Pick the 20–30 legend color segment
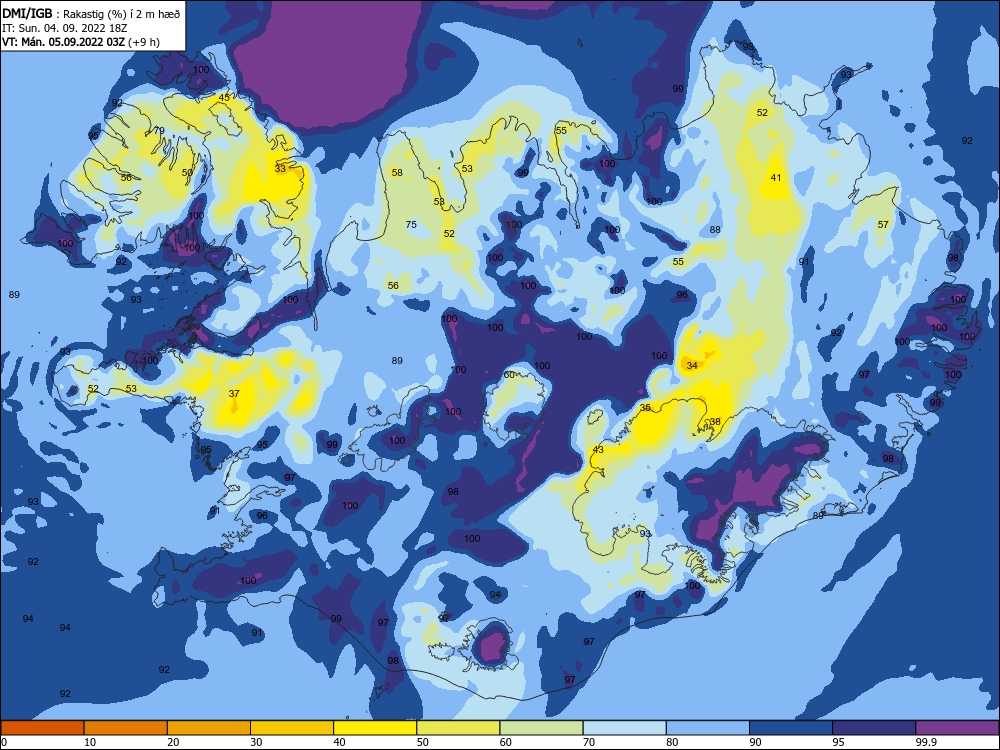Screen dimensions: 1000x750 pos(209,728)
